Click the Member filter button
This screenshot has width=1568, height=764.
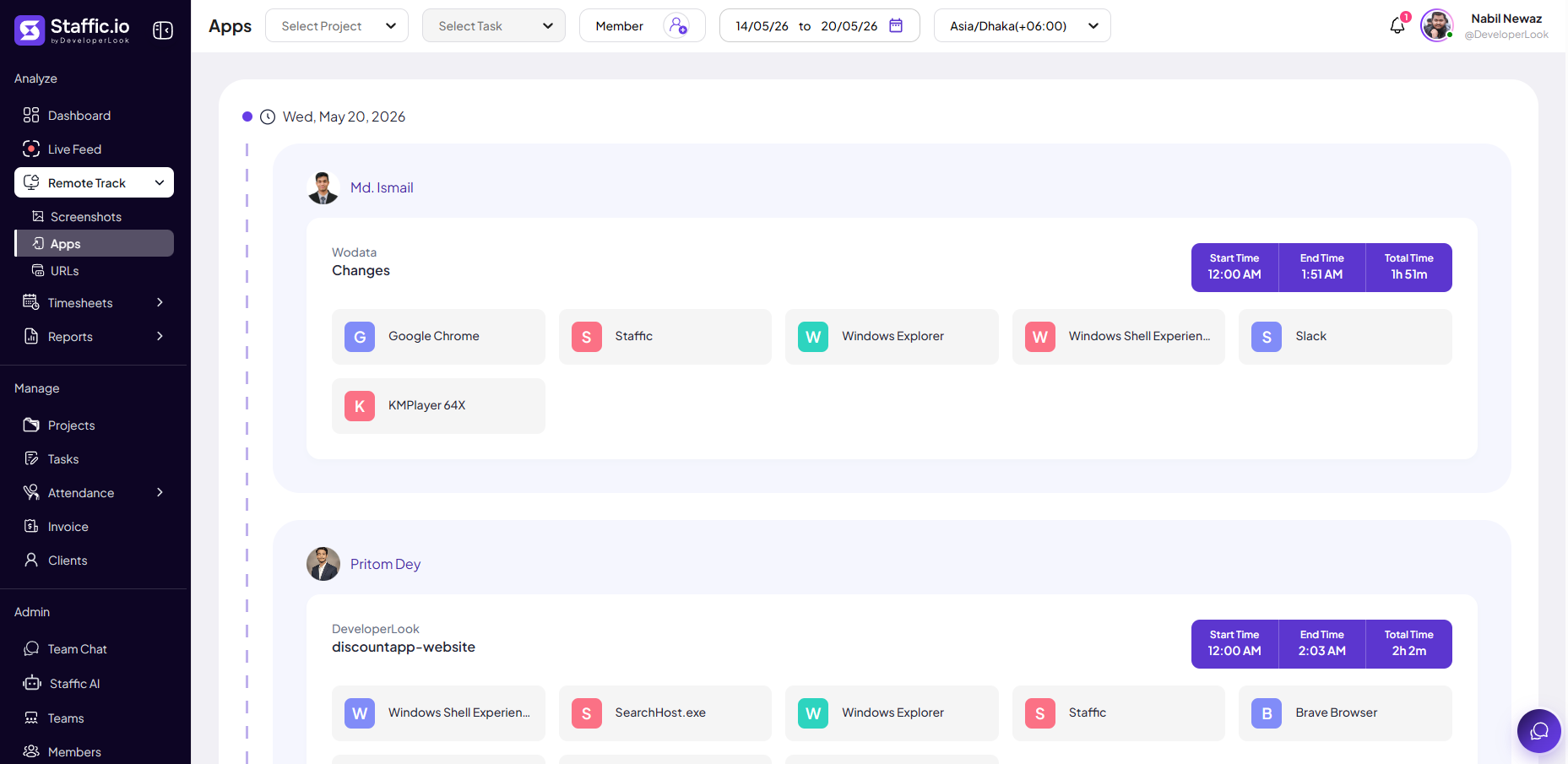click(x=643, y=25)
